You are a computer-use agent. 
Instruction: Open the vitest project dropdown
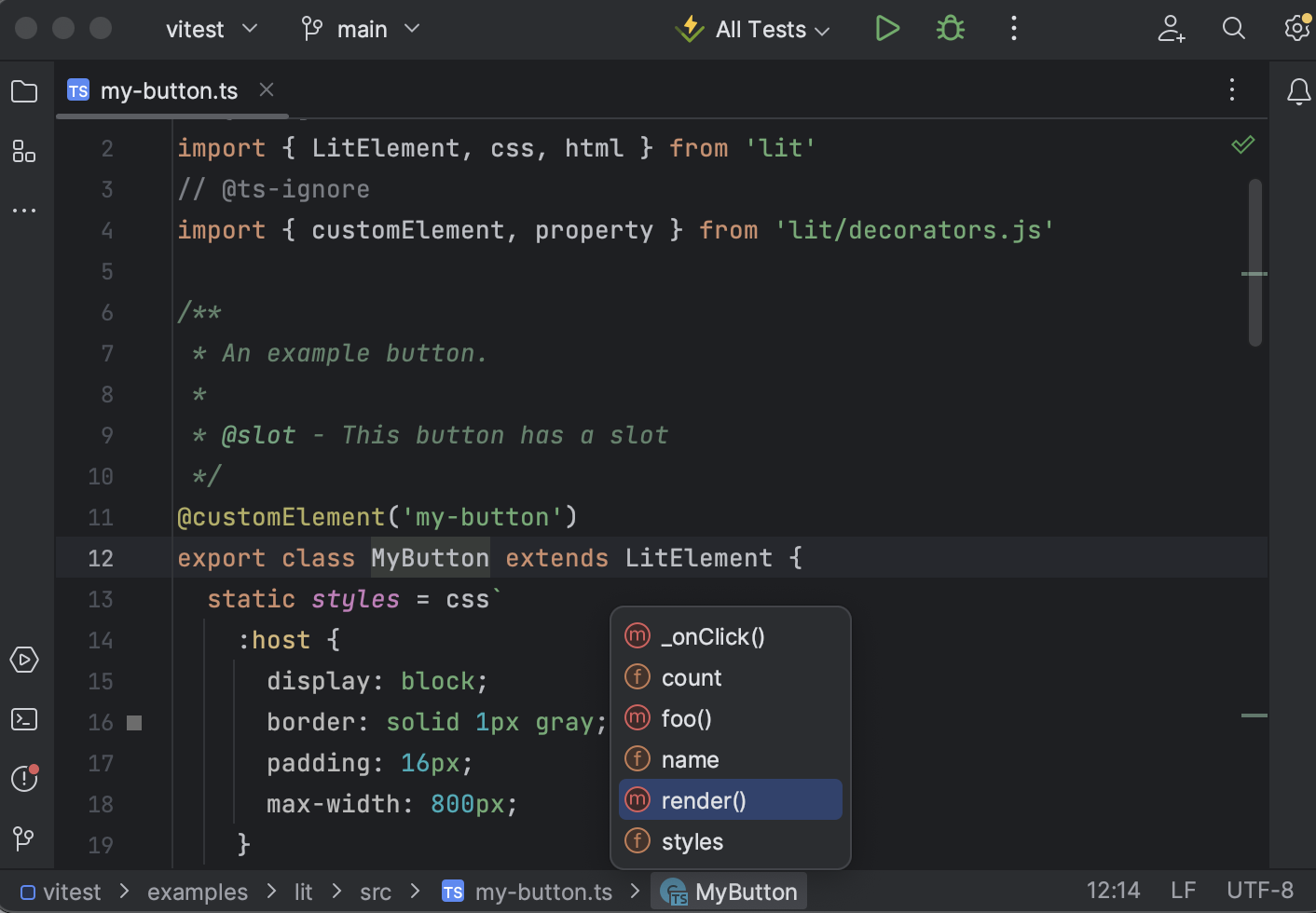tap(212, 29)
